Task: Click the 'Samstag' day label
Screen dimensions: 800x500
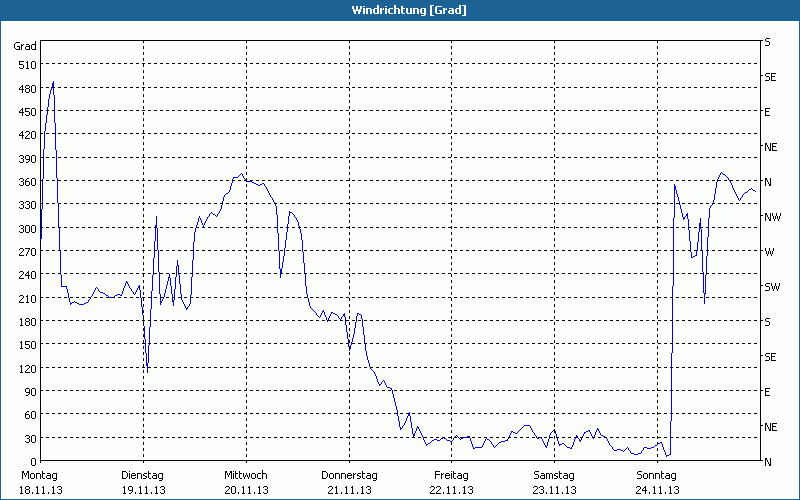Action: (x=554, y=476)
